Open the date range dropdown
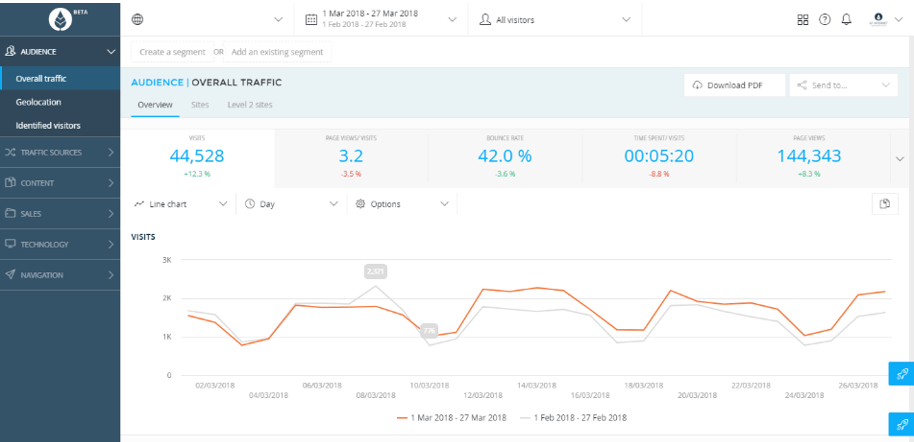The width and height of the screenshot is (914, 442). 381,19
